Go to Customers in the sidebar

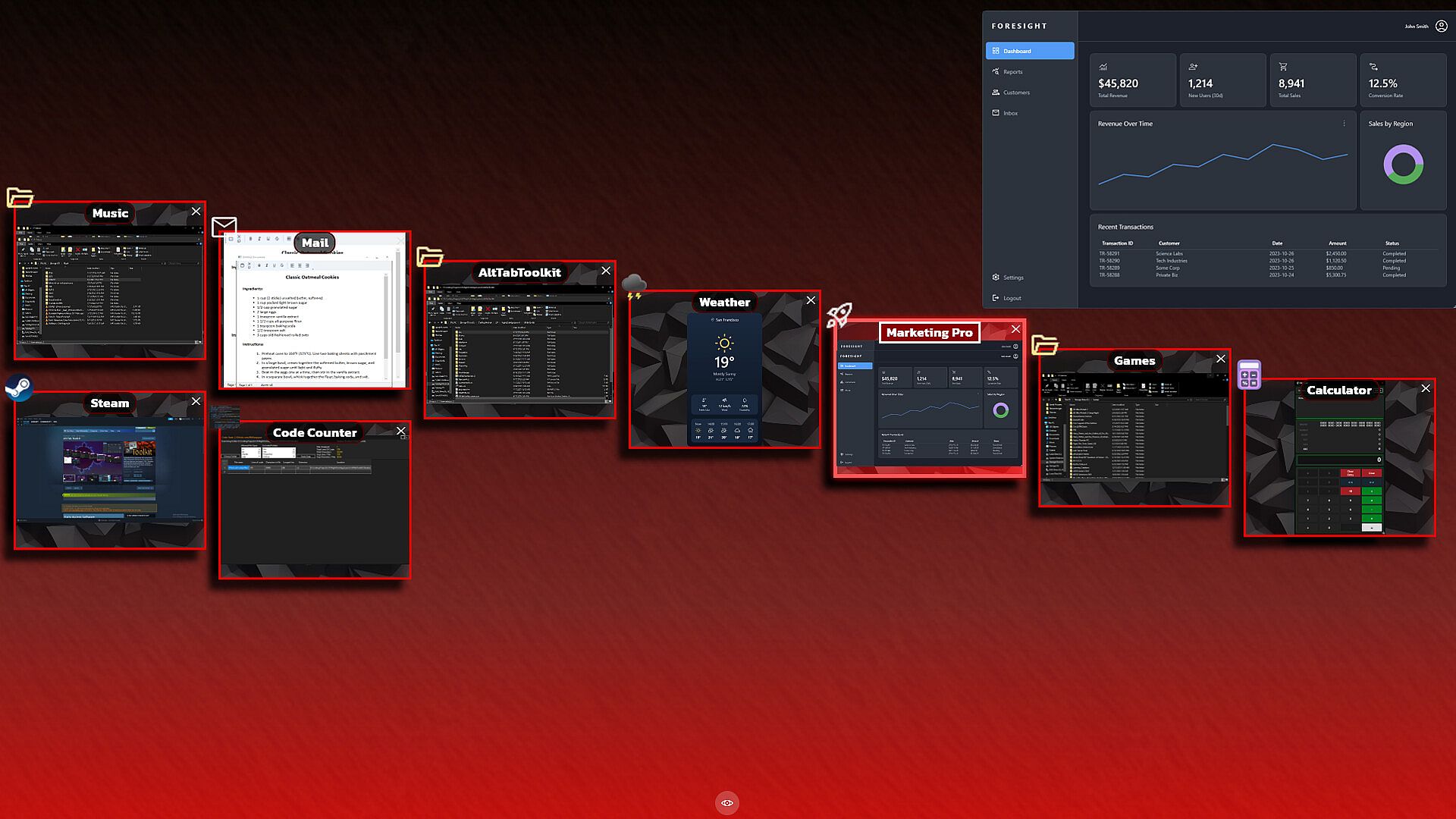[x=1015, y=93]
